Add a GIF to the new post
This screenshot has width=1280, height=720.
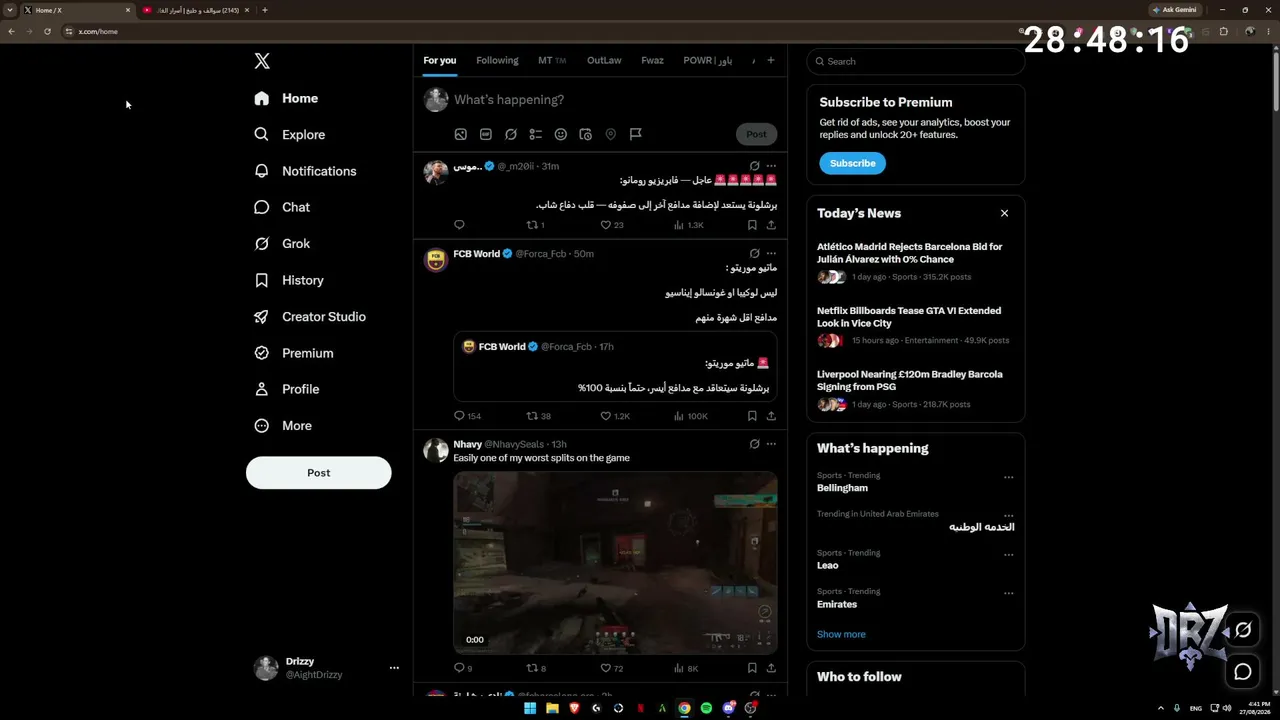tap(485, 134)
